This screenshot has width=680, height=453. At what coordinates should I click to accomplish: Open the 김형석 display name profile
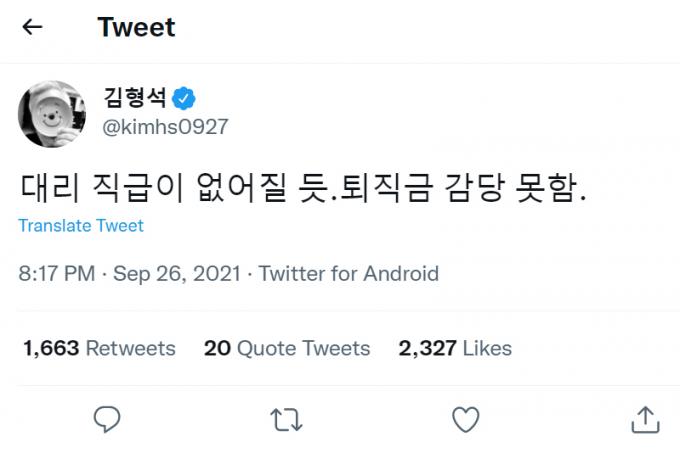[133, 98]
